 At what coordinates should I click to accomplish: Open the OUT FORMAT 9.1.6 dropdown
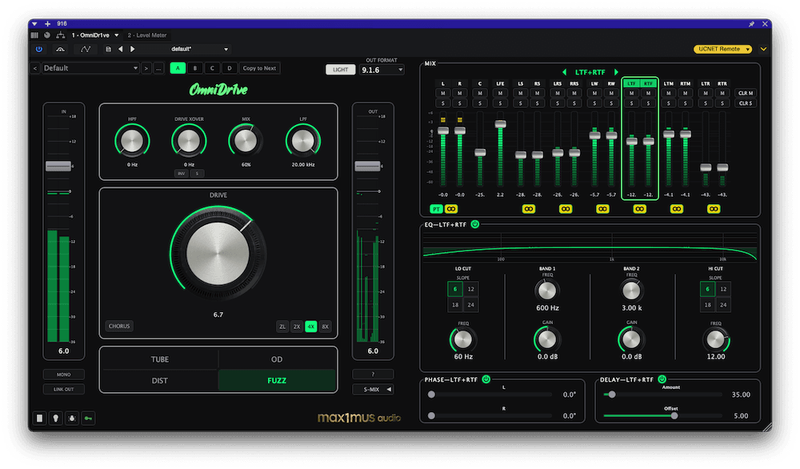point(382,70)
